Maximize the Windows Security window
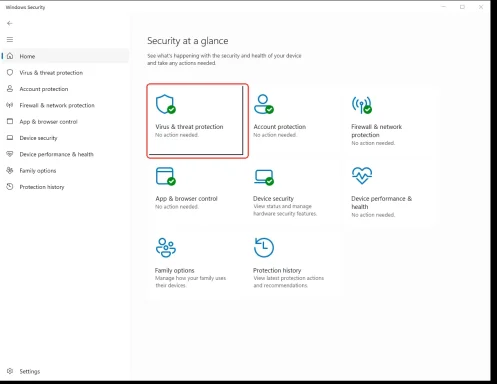497x384 pixels. point(462,7)
